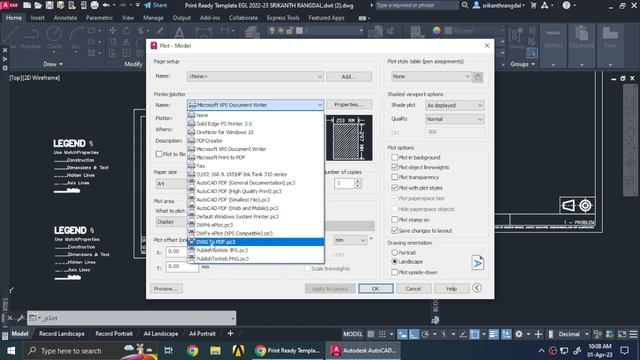Screen dimensions: 640x360
Task: Click the printer Properties... button
Action: click(x=349, y=105)
